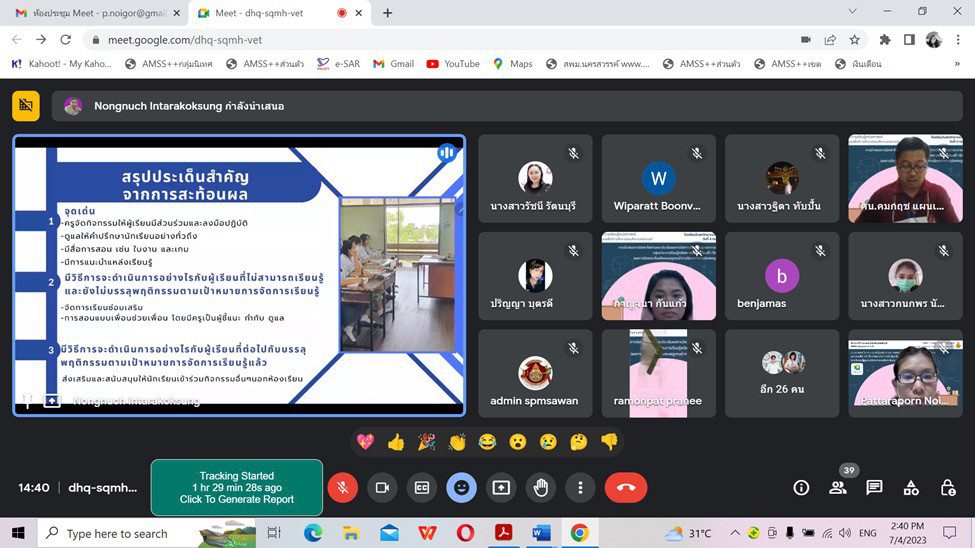Open the volume control in system tray
Screen dimensions: 975x548
(845, 533)
